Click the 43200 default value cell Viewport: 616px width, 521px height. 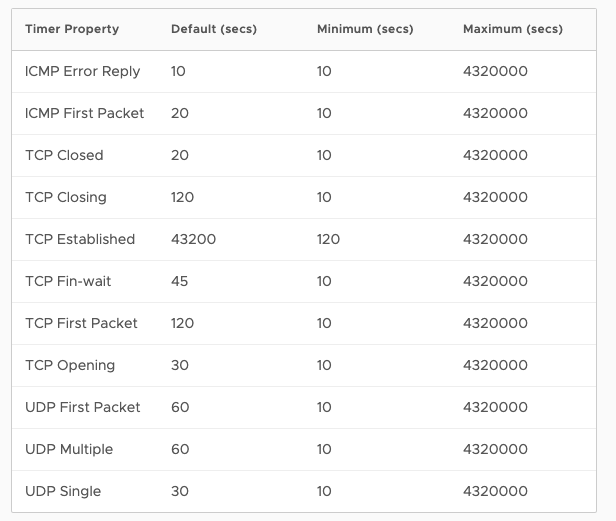pyautogui.click(x=193, y=239)
